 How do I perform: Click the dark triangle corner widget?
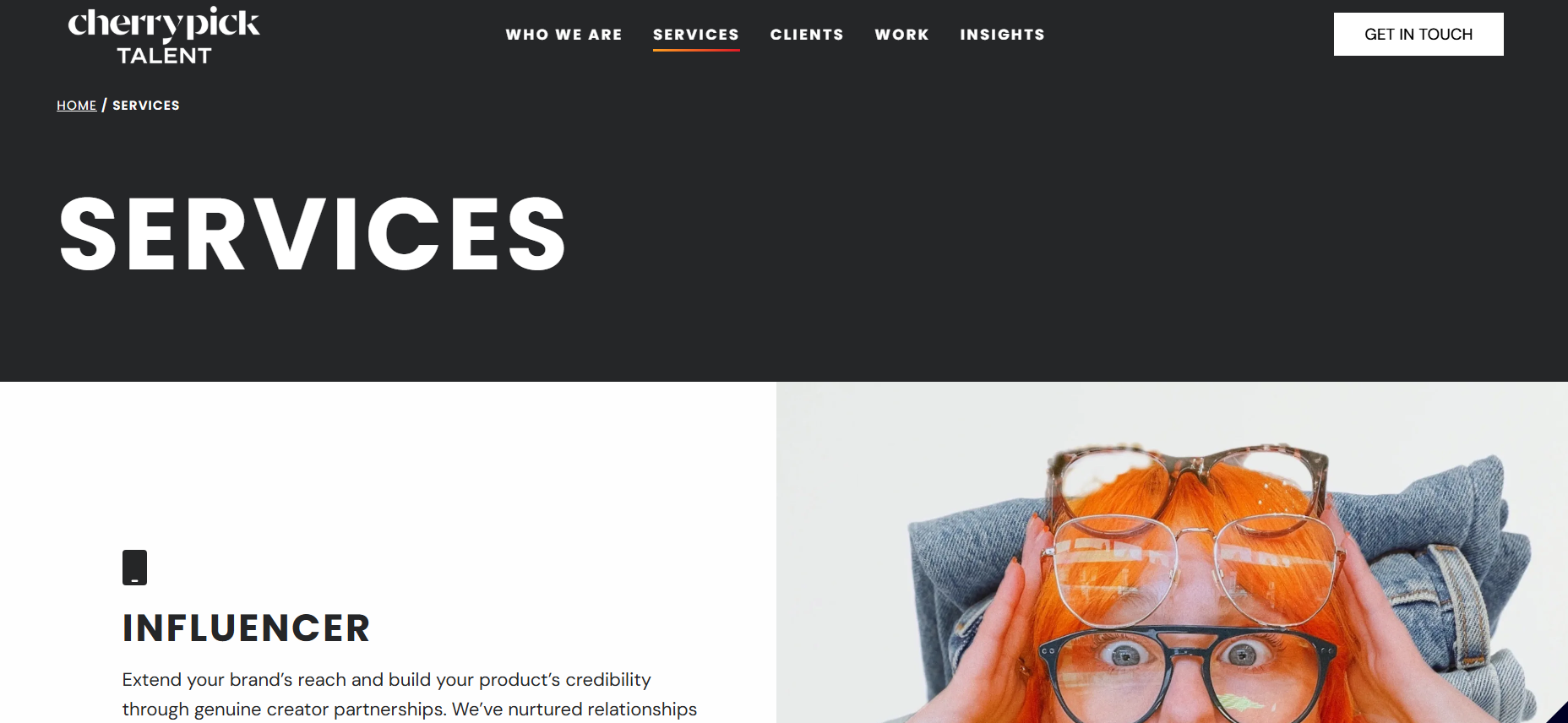pos(1560,715)
